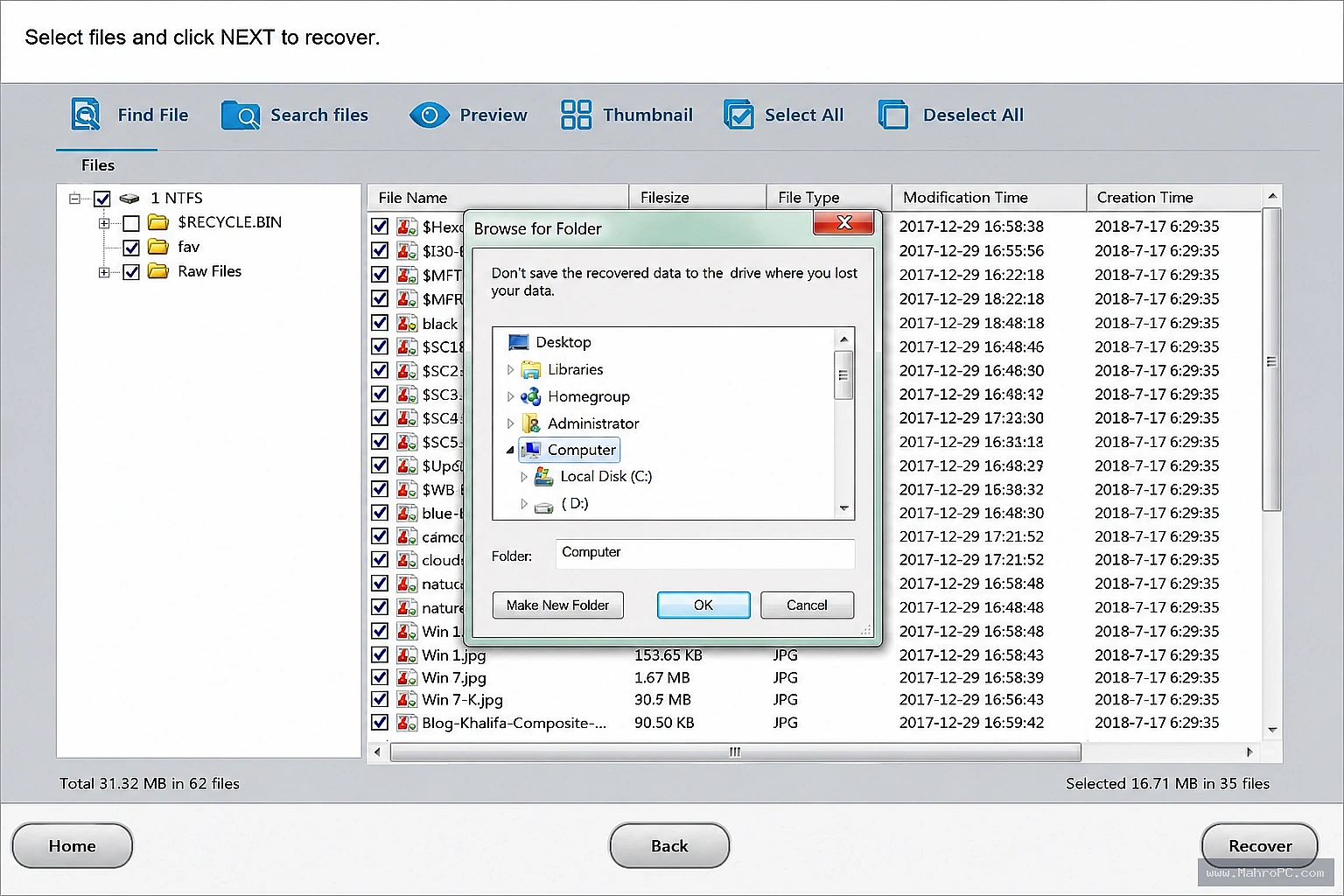Expand the Homegroup node

point(511,397)
